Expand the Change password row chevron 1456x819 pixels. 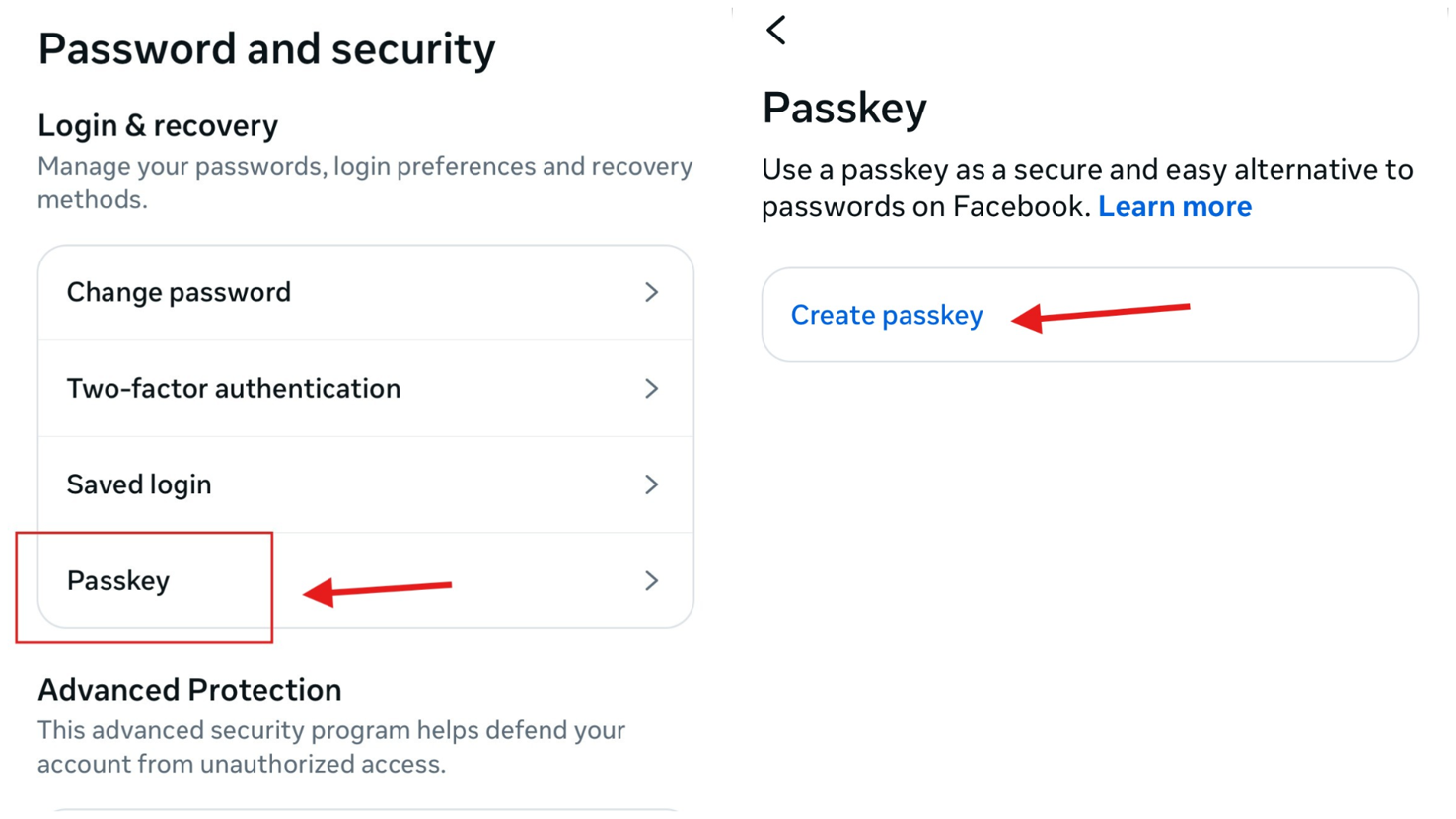(x=651, y=292)
